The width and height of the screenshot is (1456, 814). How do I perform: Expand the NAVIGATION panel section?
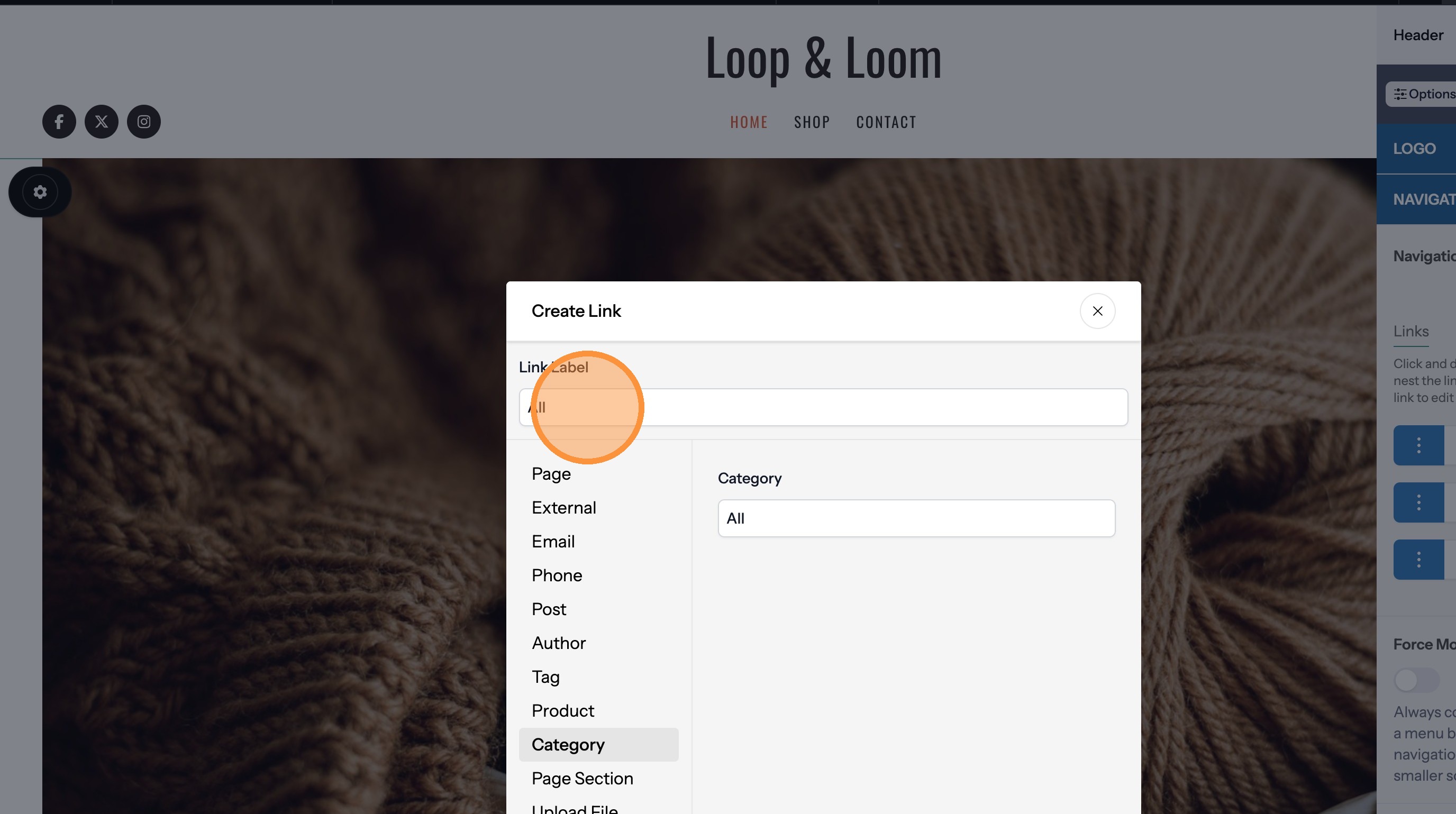(x=1423, y=199)
